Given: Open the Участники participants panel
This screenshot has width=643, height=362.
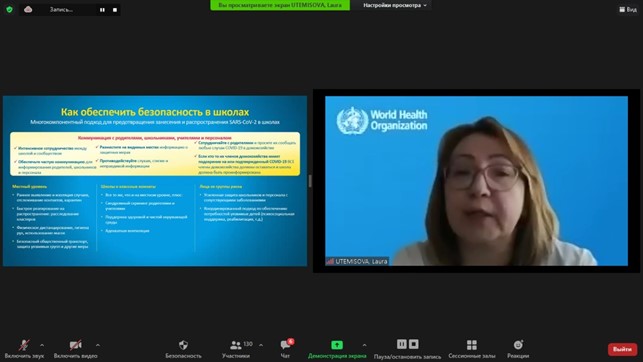Looking at the screenshot, I should point(236,345).
